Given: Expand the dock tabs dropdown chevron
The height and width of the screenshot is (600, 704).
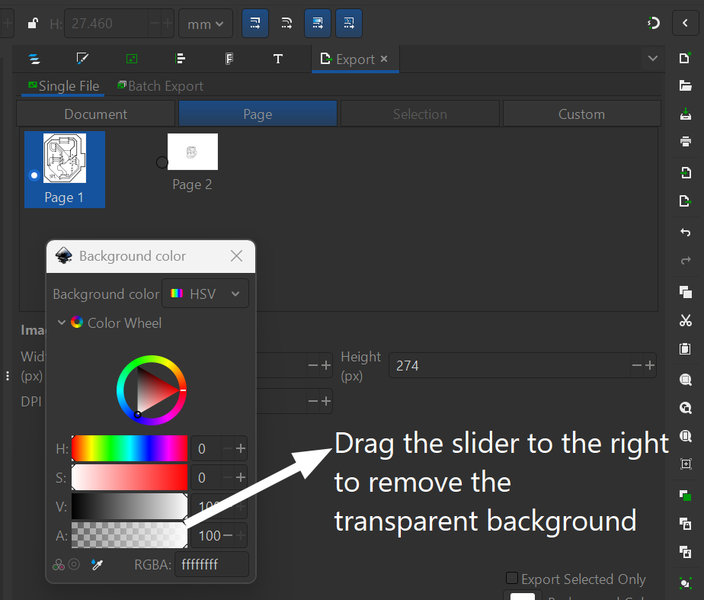Looking at the screenshot, I should [653, 58].
